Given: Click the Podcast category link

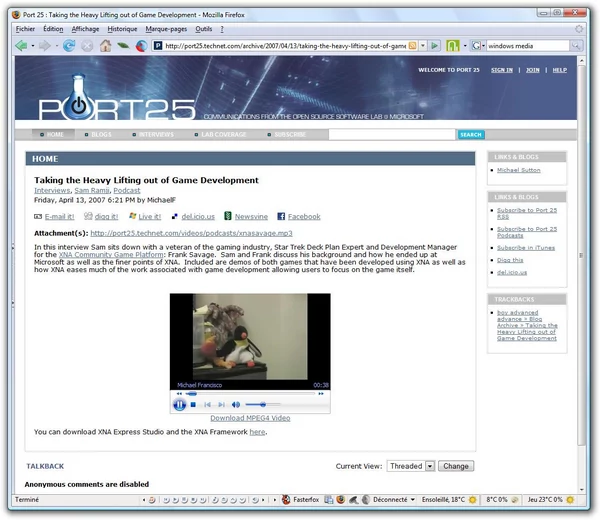Looking at the screenshot, I should (x=127, y=190).
